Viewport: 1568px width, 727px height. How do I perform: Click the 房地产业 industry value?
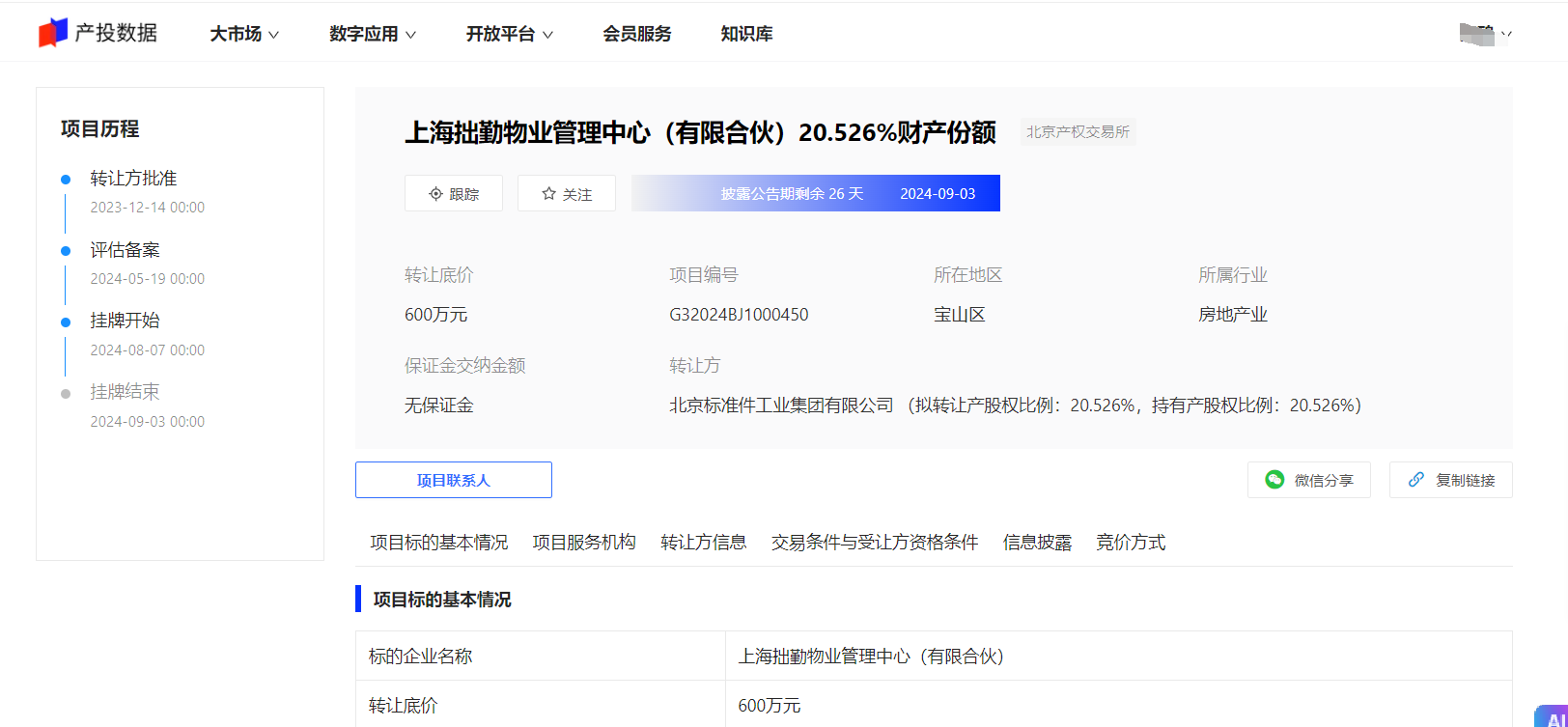tap(1233, 315)
